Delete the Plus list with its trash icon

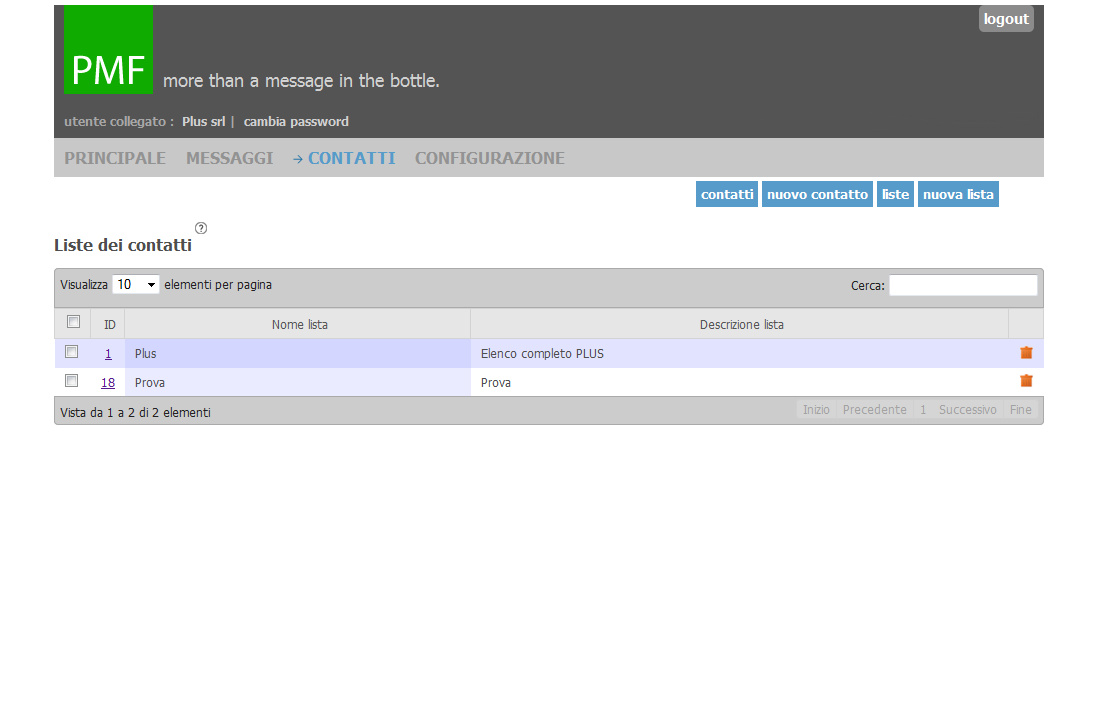pos(1026,353)
